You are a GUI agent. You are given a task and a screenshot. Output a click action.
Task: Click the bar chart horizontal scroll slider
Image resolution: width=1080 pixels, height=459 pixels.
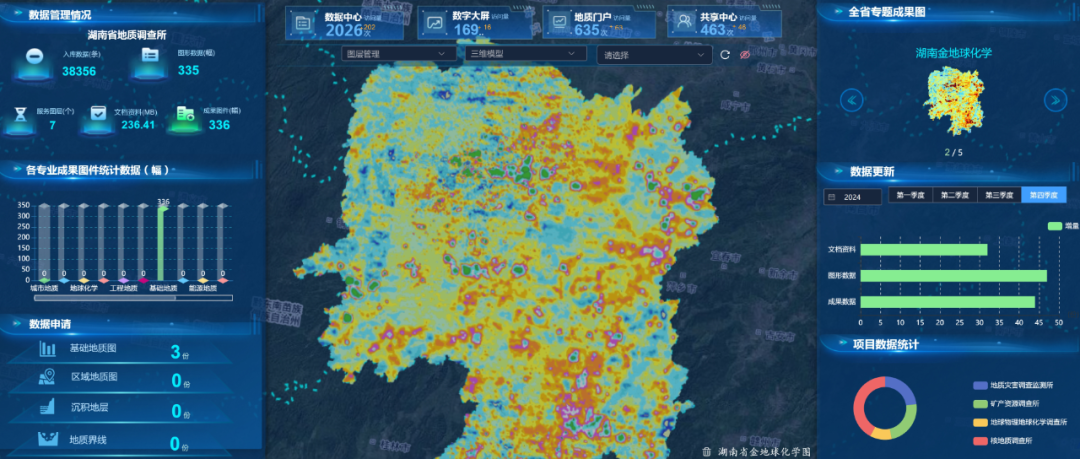pos(133,297)
